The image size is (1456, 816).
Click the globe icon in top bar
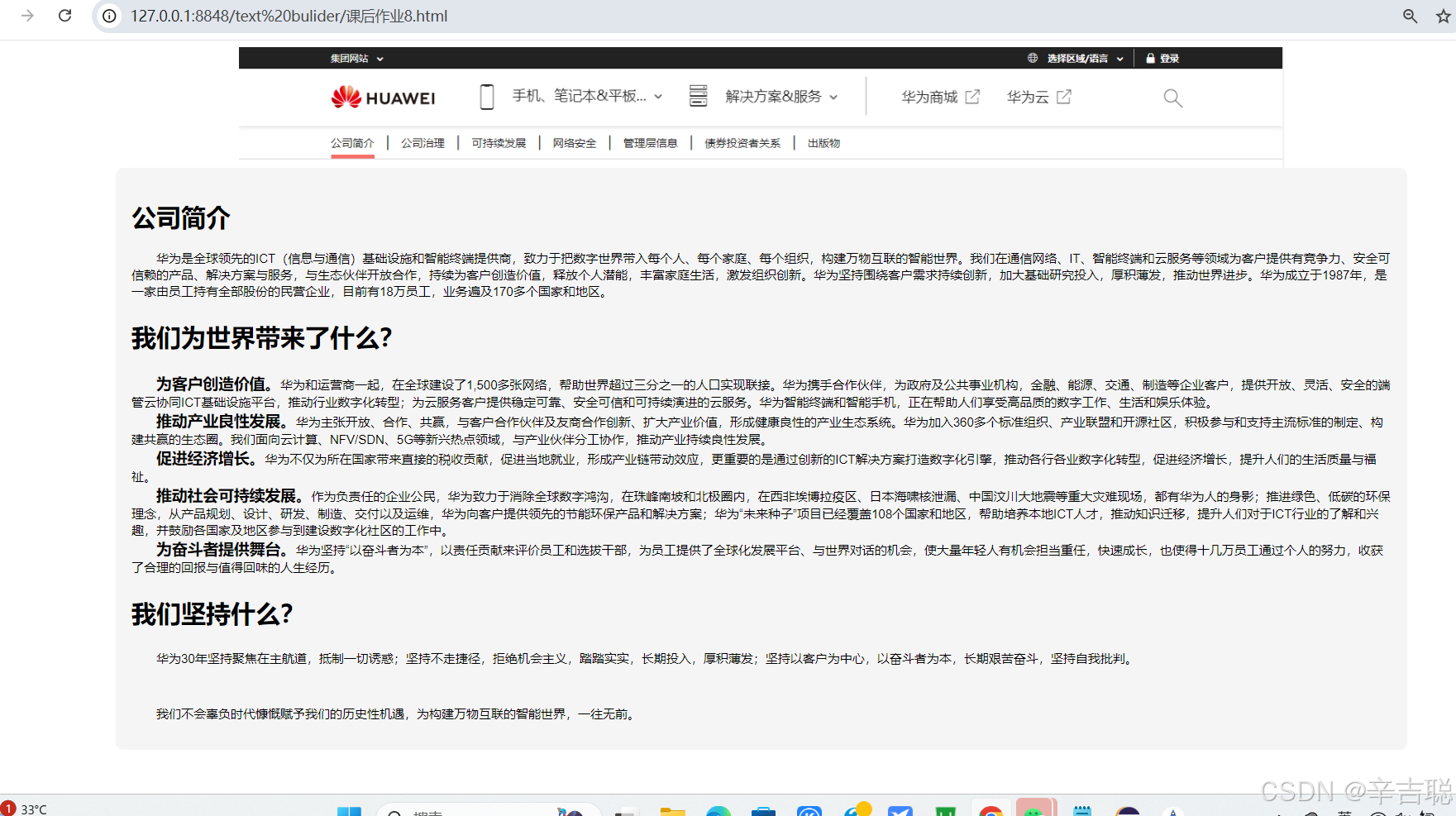[1033, 58]
